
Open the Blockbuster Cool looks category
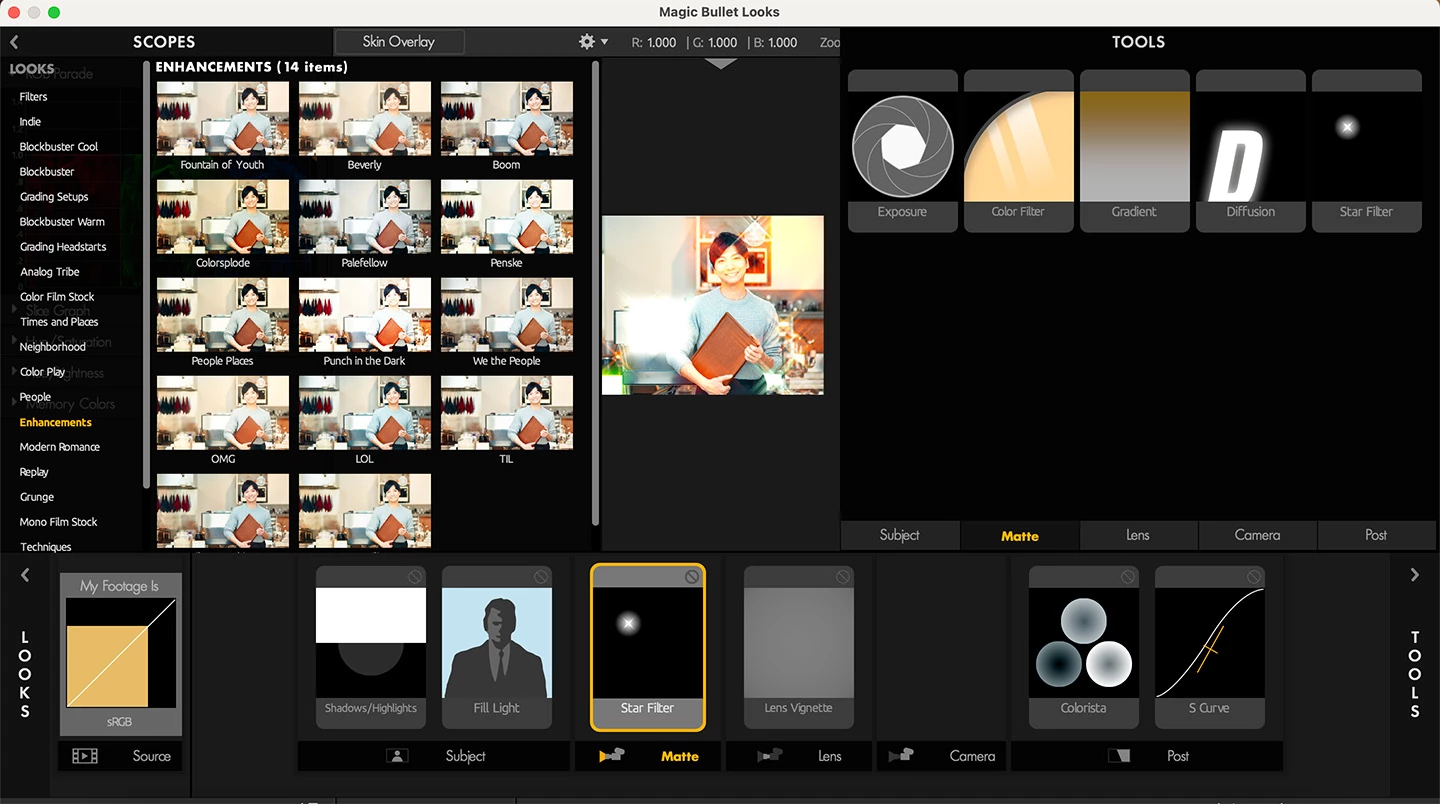coord(59,147)
